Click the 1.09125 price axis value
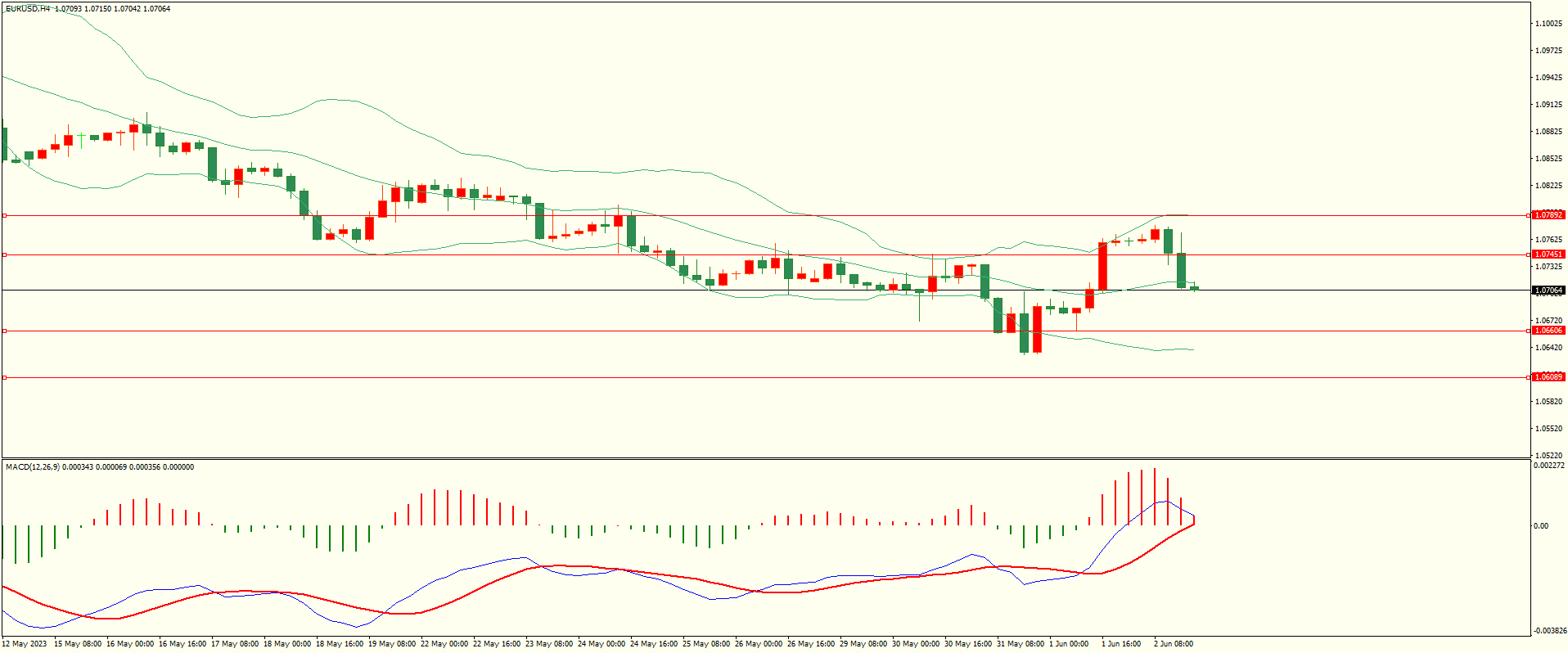This screenshot has height=653, width=1568. coord(1548,105)
